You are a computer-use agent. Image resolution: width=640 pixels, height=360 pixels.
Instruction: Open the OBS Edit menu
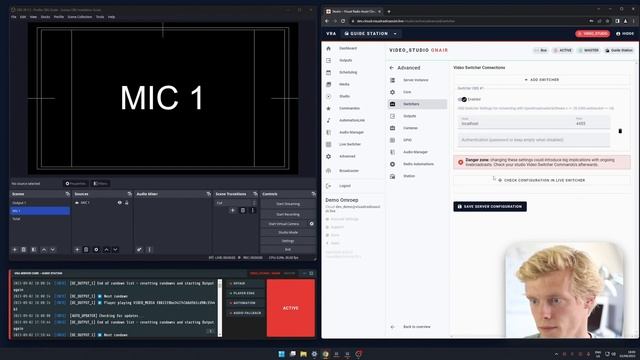(23, 17)
